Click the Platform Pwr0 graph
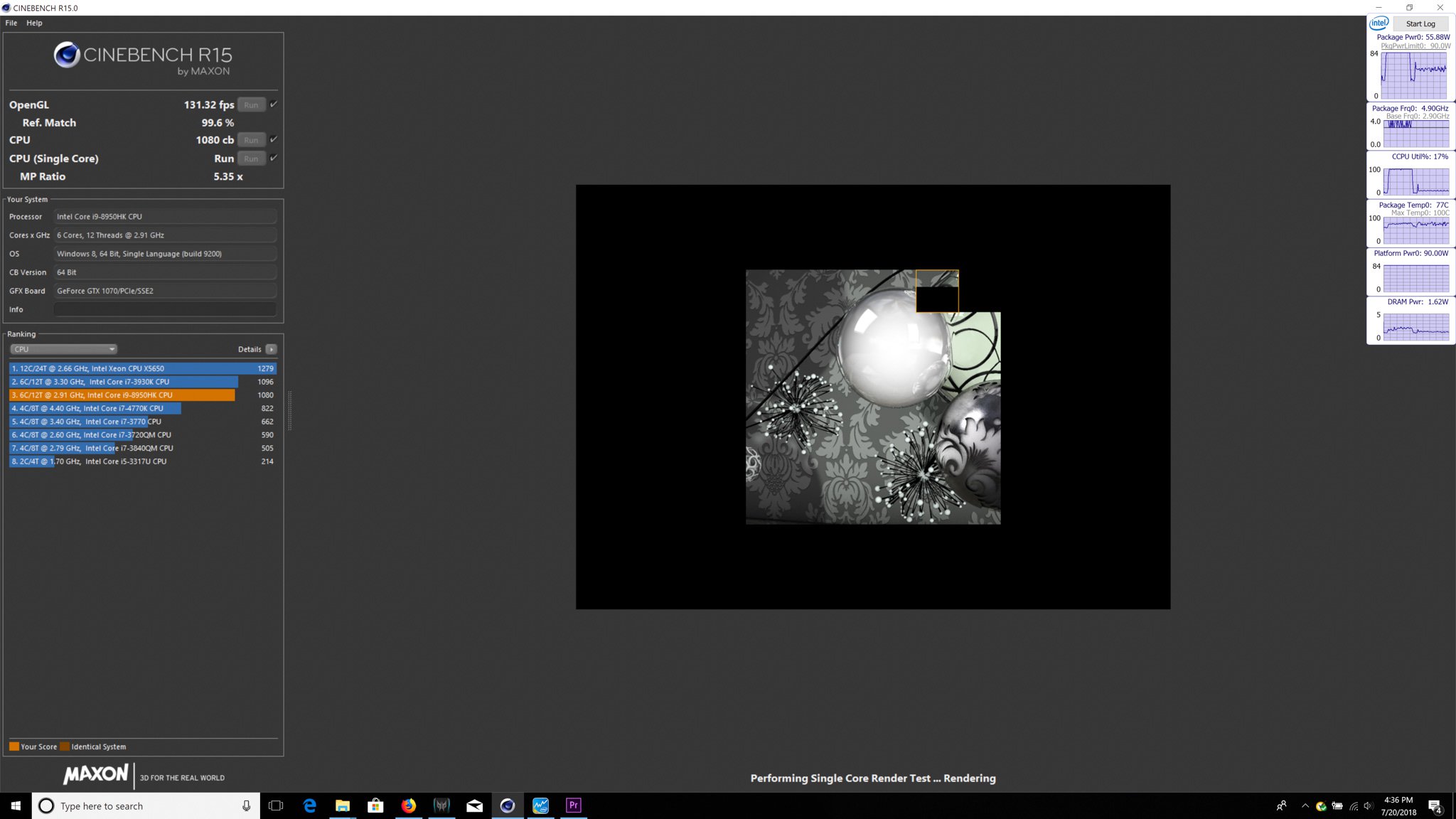The image size is (1456, 819). 1416,278
